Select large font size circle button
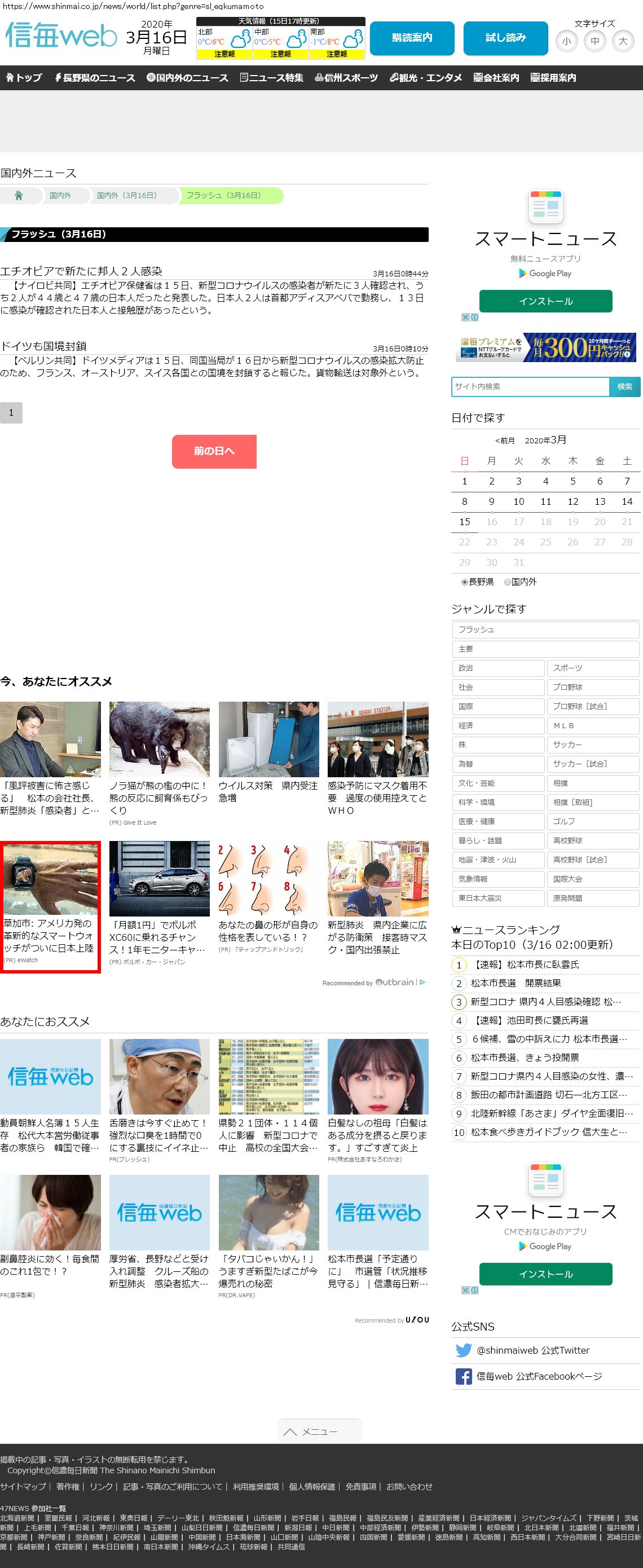Viewport: 643px width, 1568px height. click(x=622, y=41)
